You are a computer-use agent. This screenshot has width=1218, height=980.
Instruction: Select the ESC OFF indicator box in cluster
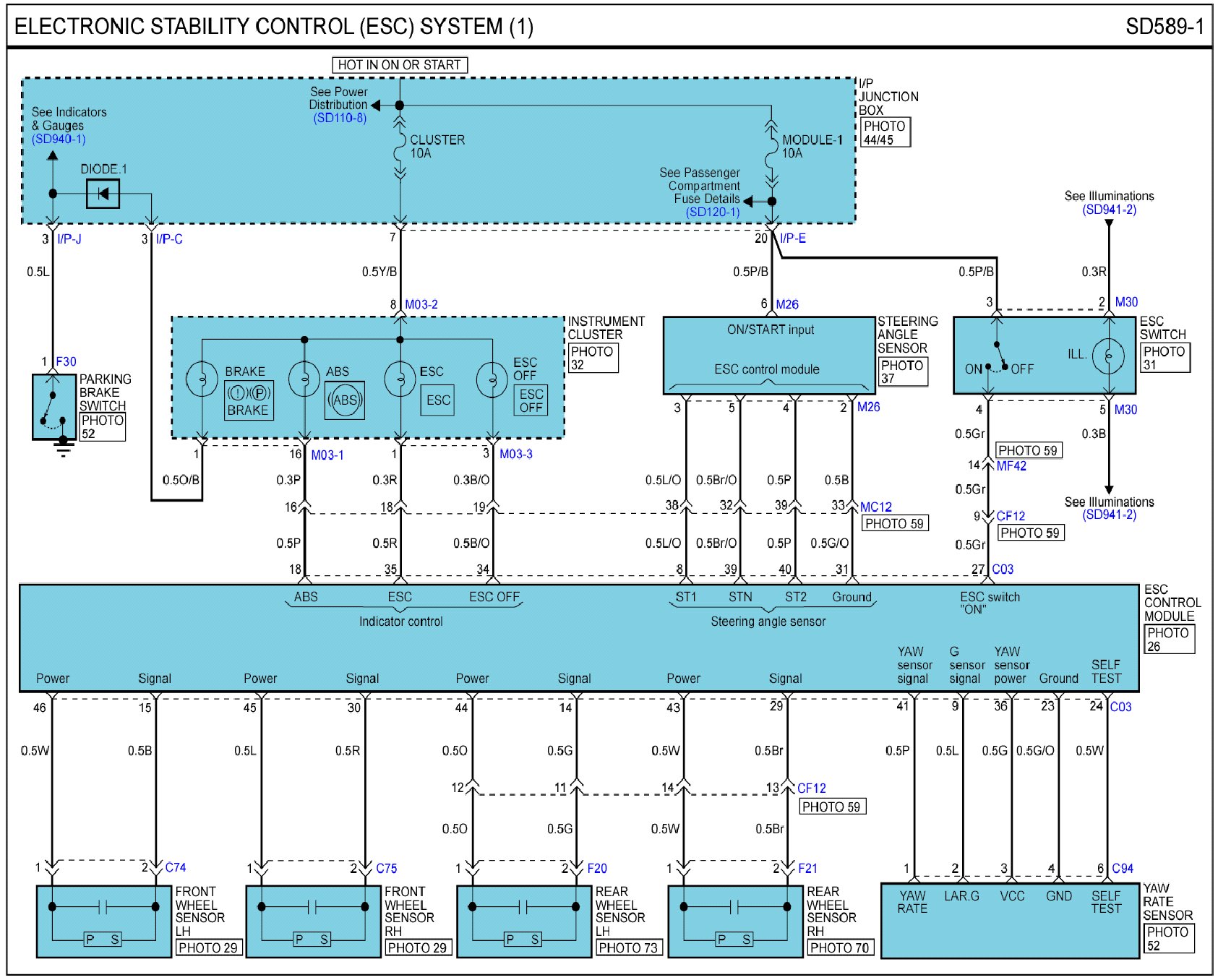click(x=531, y=400)
